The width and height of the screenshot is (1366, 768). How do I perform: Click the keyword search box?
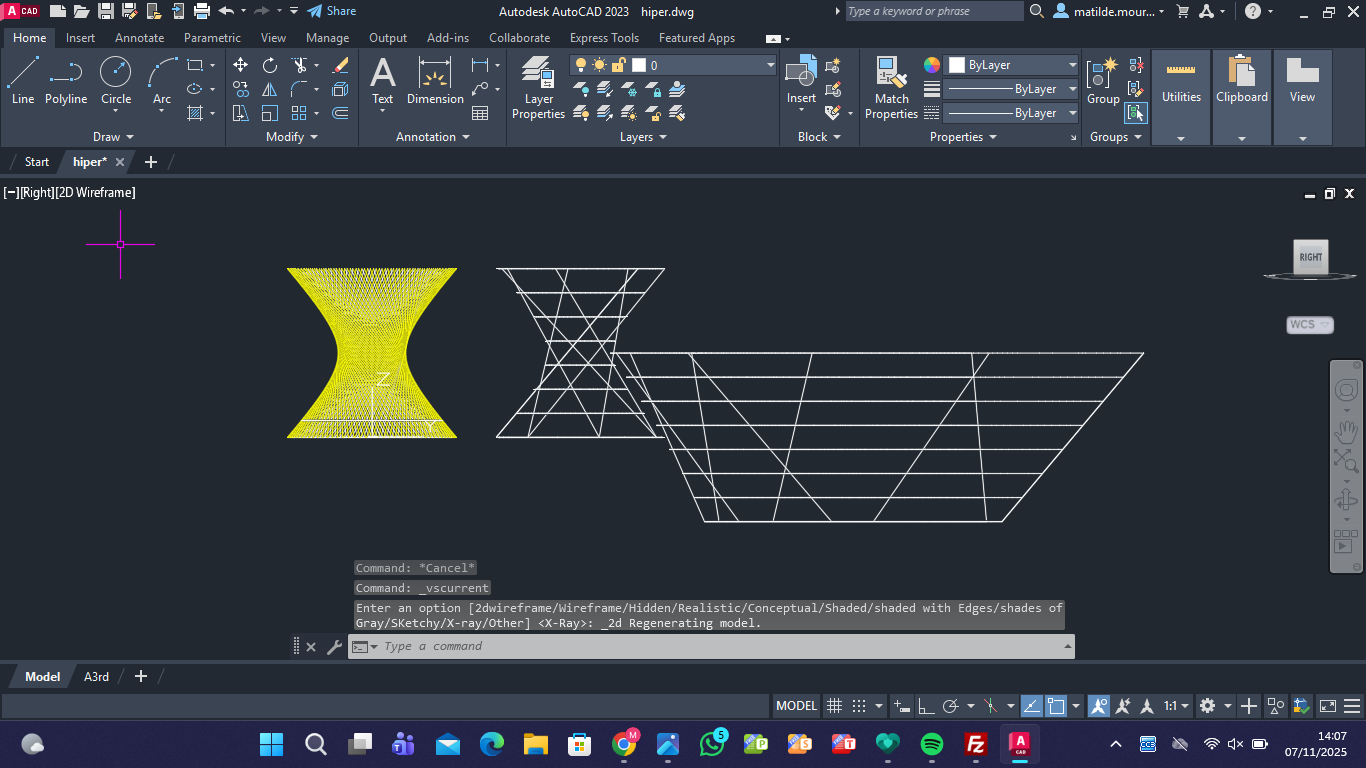click(x=934, y=11)
